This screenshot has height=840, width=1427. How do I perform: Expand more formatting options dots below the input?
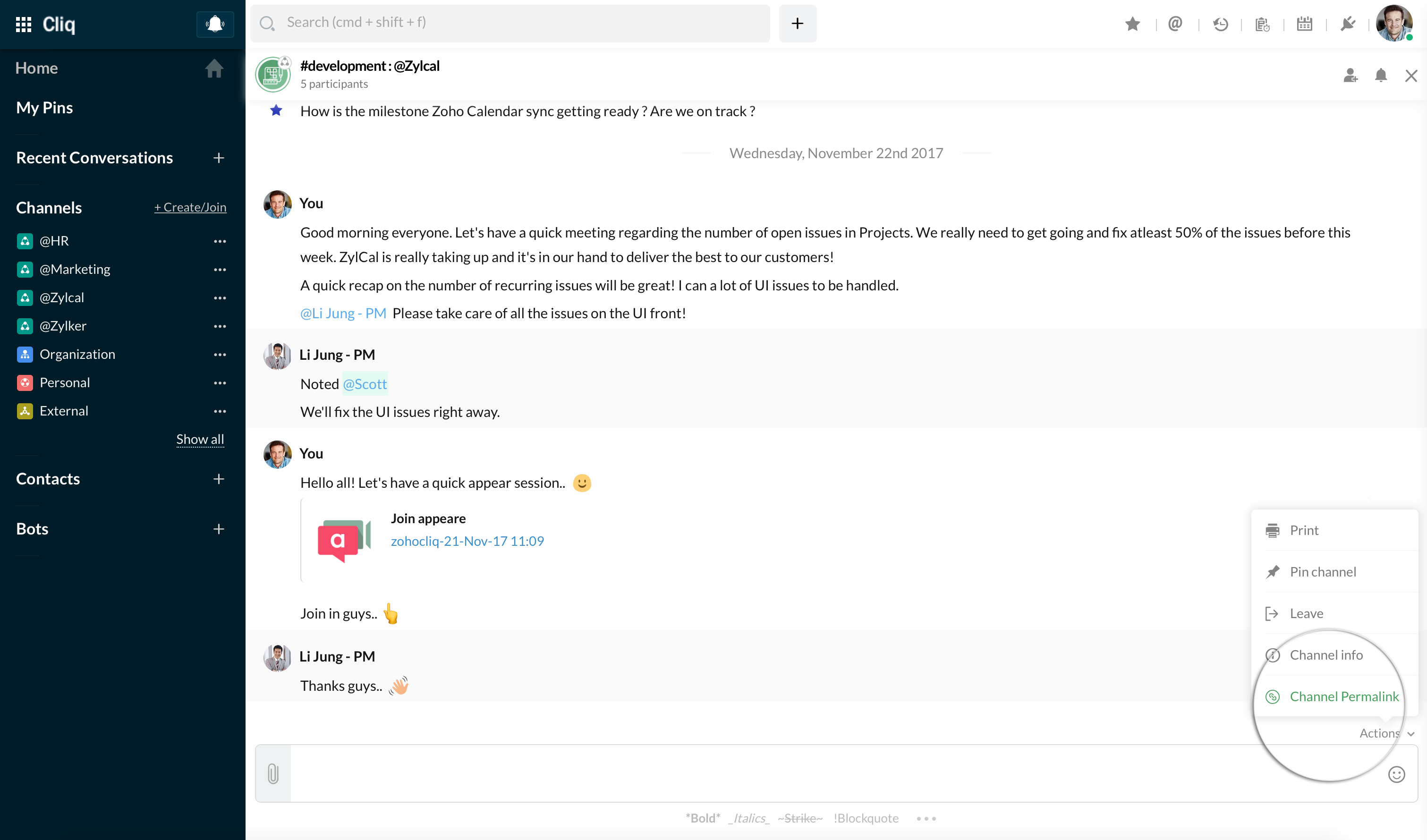pyautogui.click(x=926, y=818)
